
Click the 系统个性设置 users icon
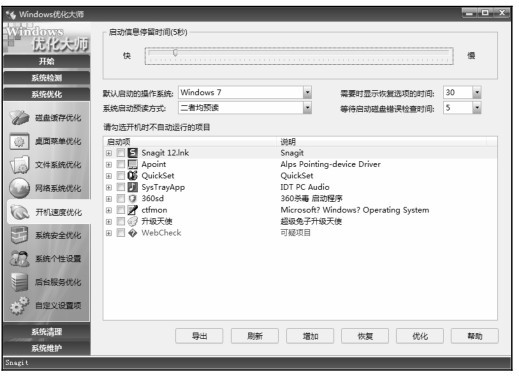coord(19,258)
